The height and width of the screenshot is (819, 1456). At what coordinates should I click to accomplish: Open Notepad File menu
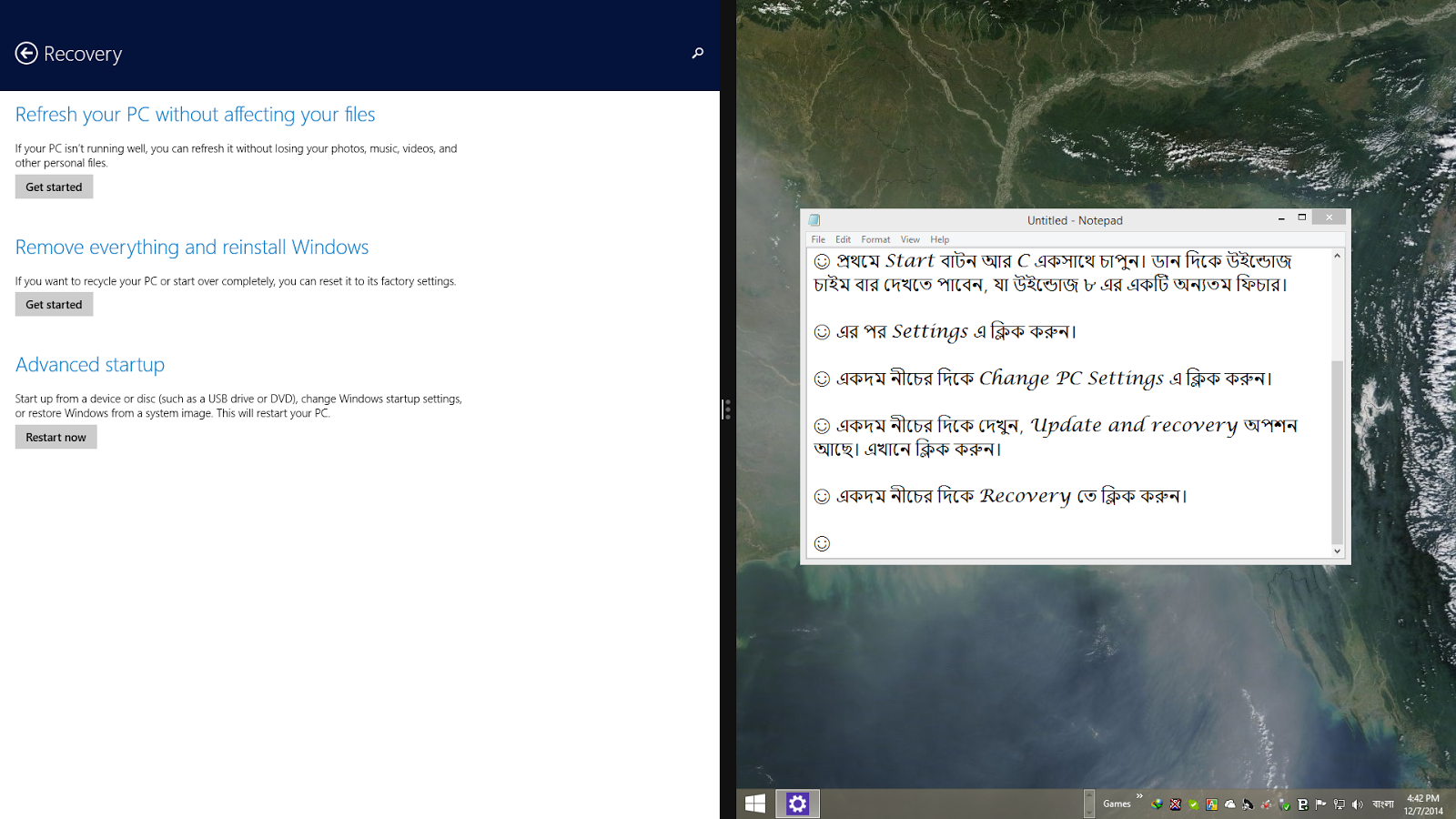(818, 239)
